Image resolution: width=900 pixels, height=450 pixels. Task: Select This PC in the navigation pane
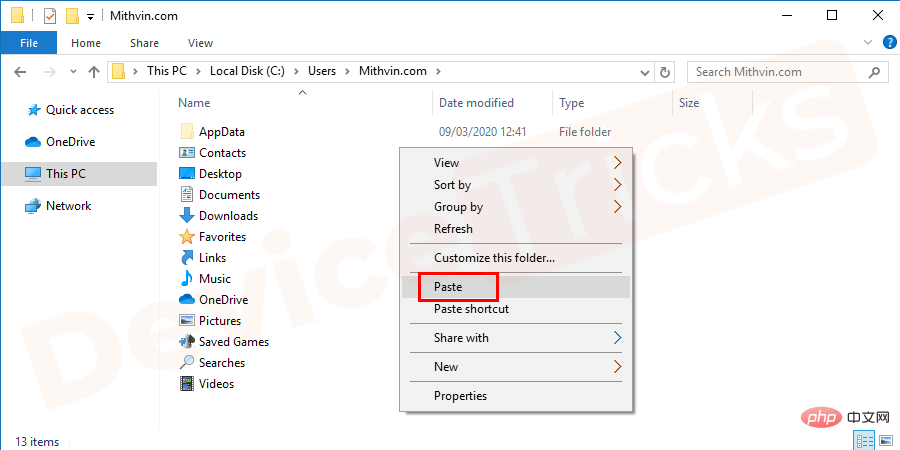coord(79,174)
